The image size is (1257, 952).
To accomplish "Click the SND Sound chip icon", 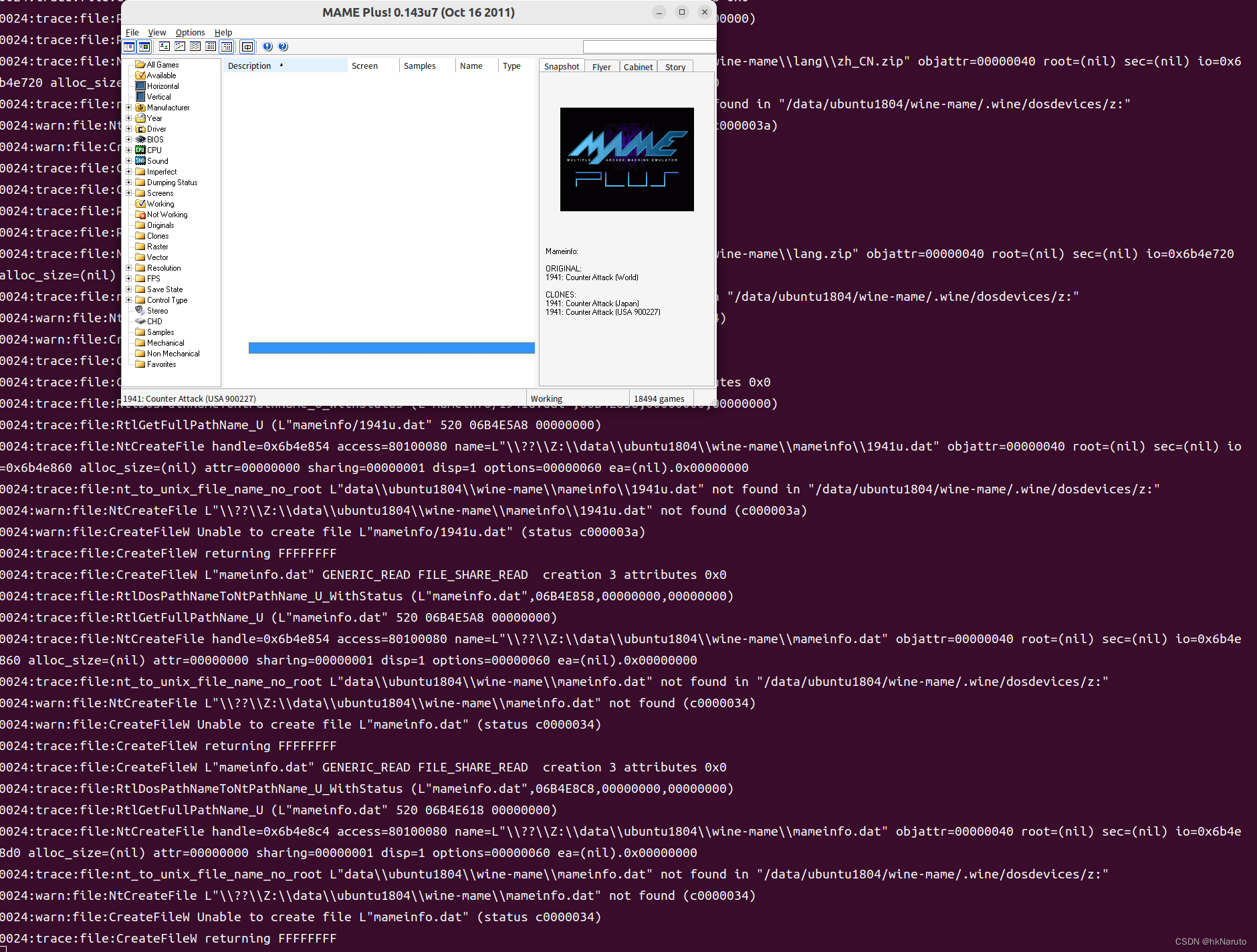I will click(x=140, y=161).
